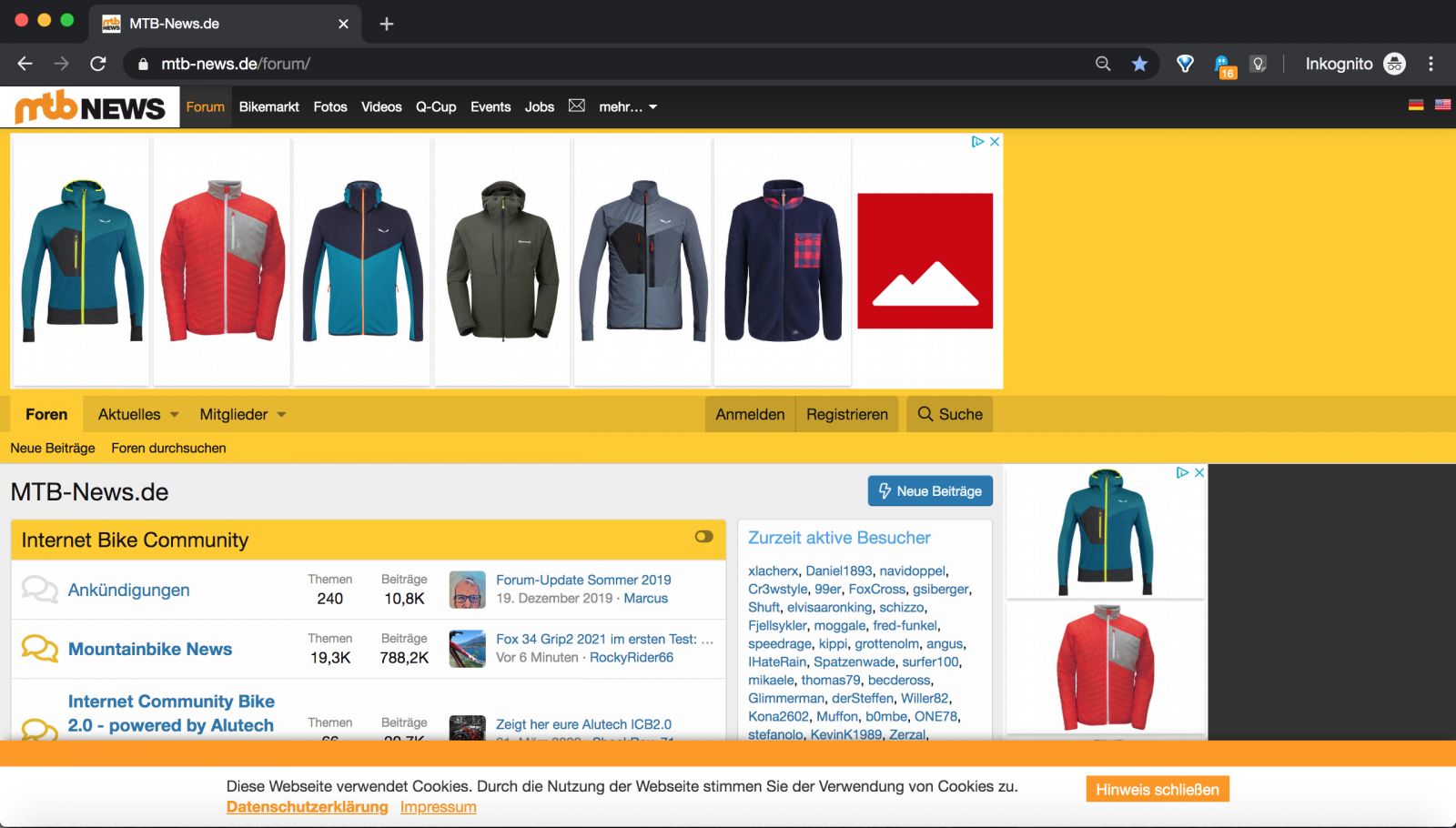Open the blue diamond extension icon
Viewport: 1456px width, 828px height.
pos(1185,64)
